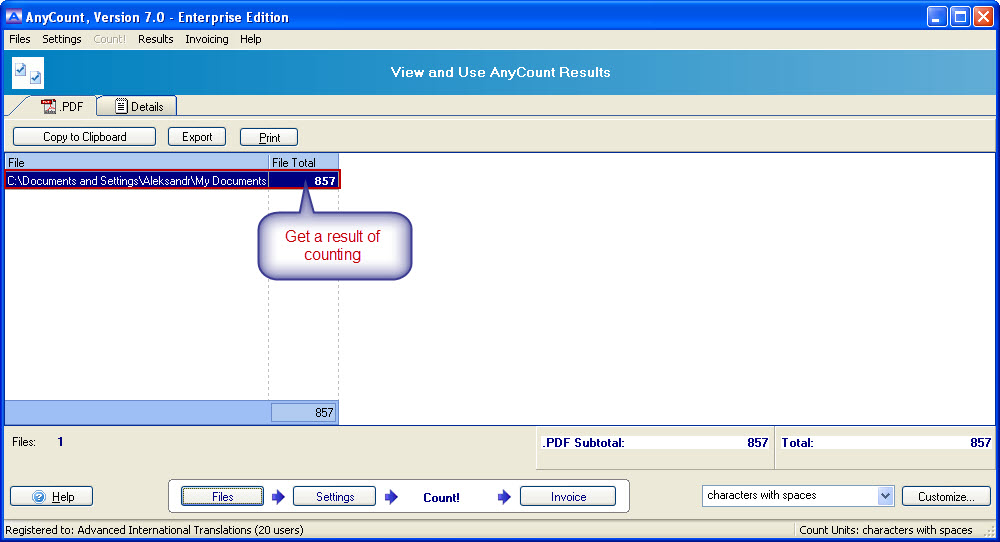Maximize the AnyCount window
Image resolution: width=1000 pixels, height=542 pixels.
[x=960, y=17]
